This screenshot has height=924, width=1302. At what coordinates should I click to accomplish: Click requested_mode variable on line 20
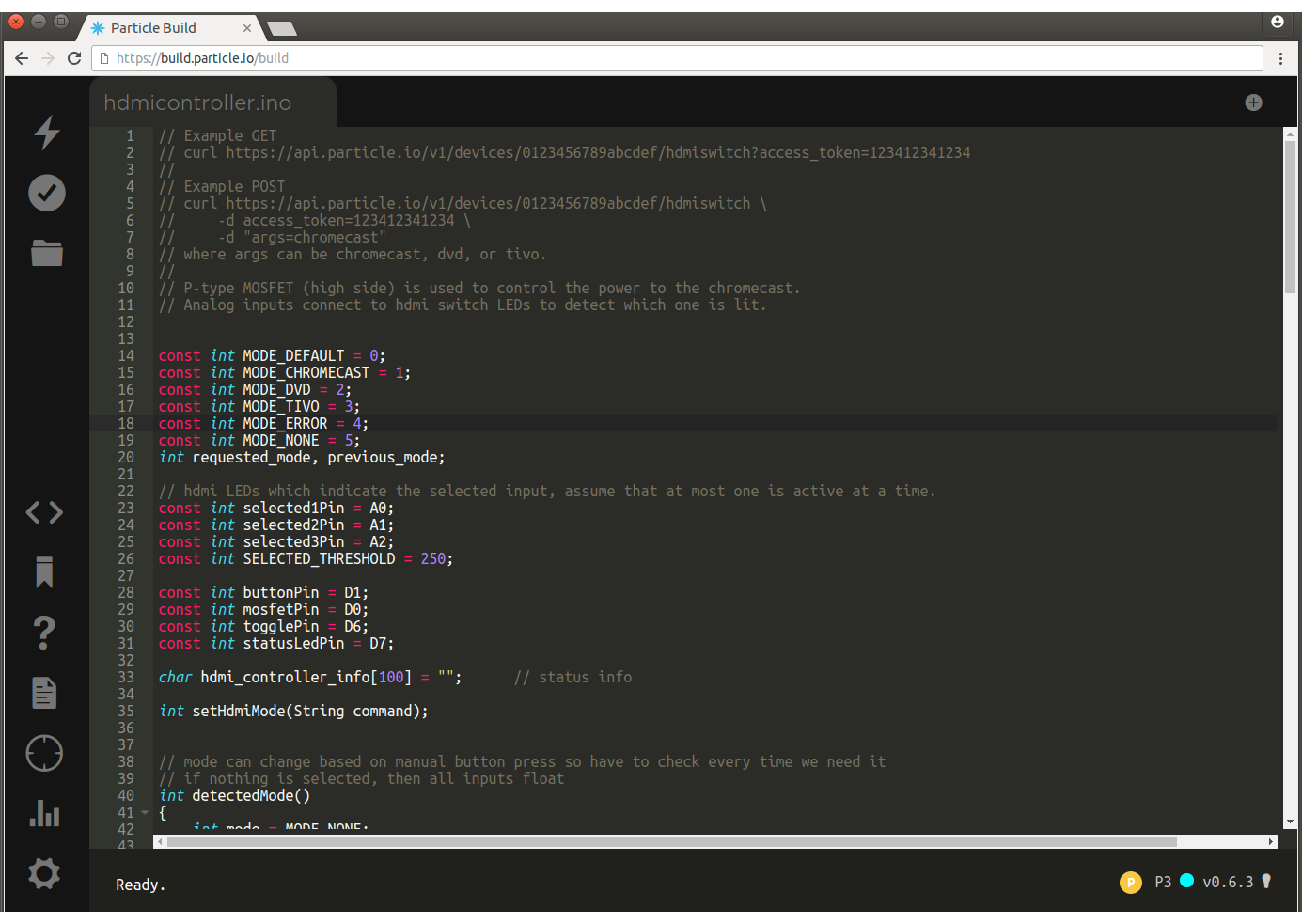pyautogui.click(x=251, y=457)
